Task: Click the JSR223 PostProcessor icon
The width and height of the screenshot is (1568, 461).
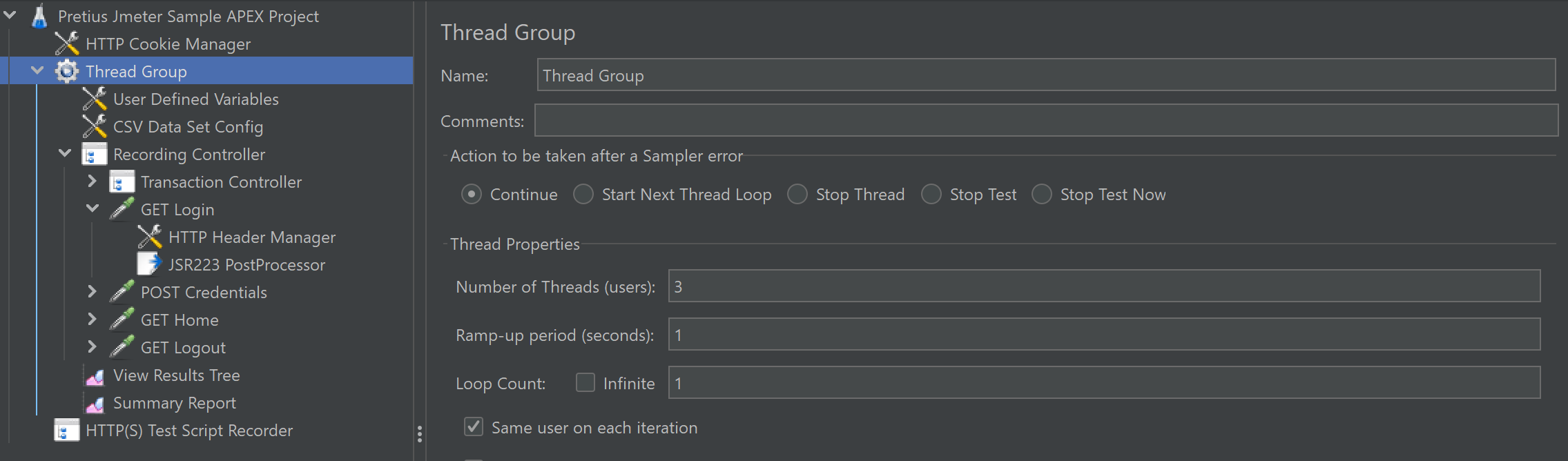Action: click(149, 264)
